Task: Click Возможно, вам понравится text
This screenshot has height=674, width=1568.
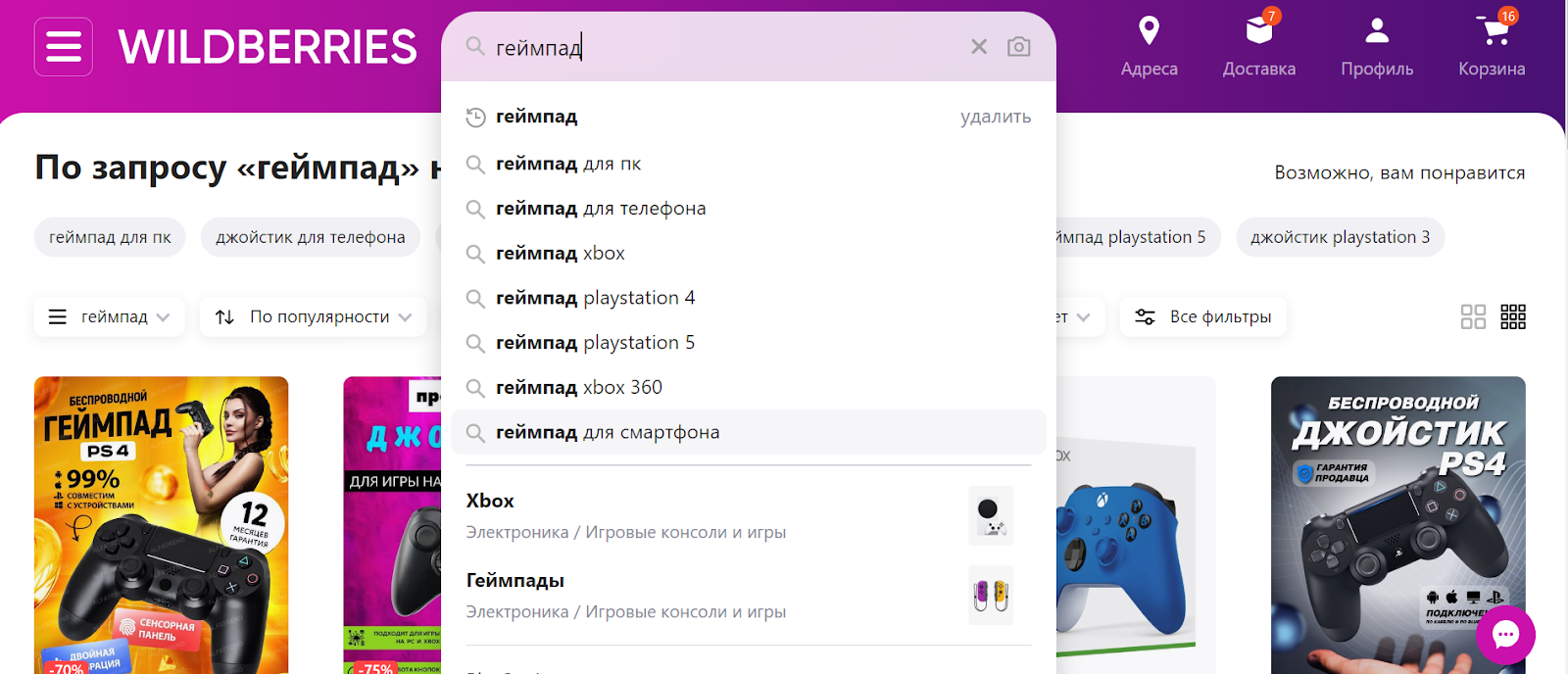Action: (1399, 172)
